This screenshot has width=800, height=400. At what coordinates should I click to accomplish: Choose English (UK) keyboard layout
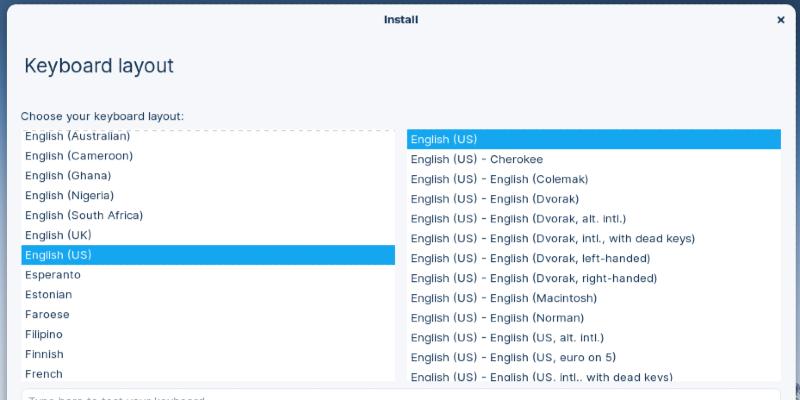58,235
